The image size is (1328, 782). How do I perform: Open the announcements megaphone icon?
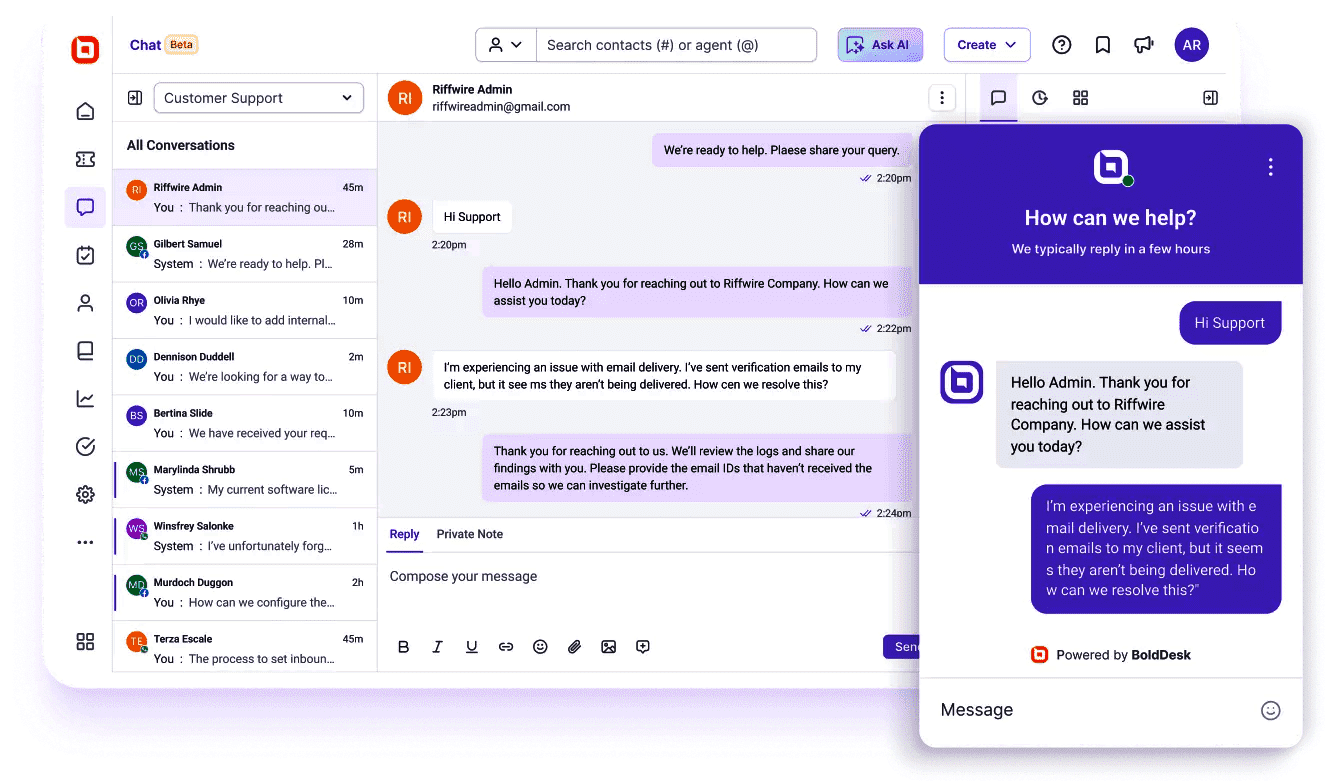[1143, 45]
